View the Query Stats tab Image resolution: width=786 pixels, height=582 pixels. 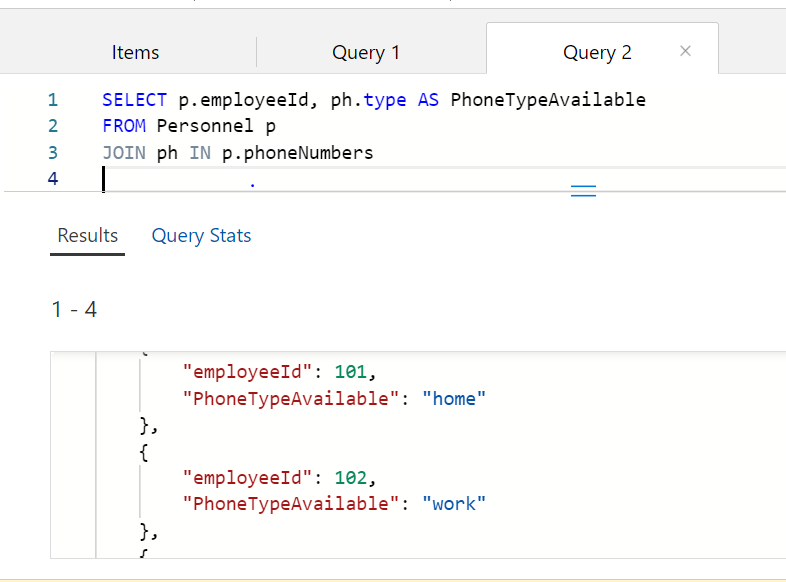point(201,236)
